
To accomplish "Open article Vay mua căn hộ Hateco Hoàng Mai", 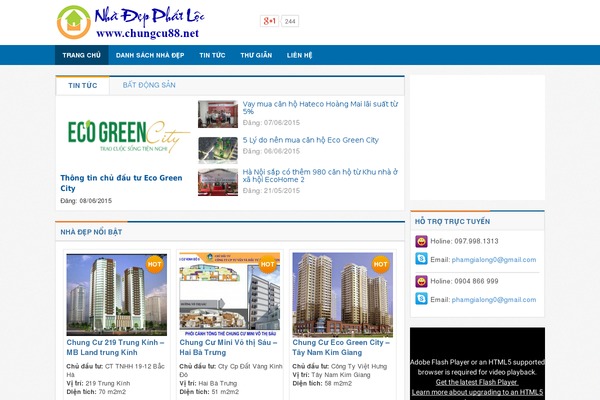I will pyautogui.click(x=320, y=108).
